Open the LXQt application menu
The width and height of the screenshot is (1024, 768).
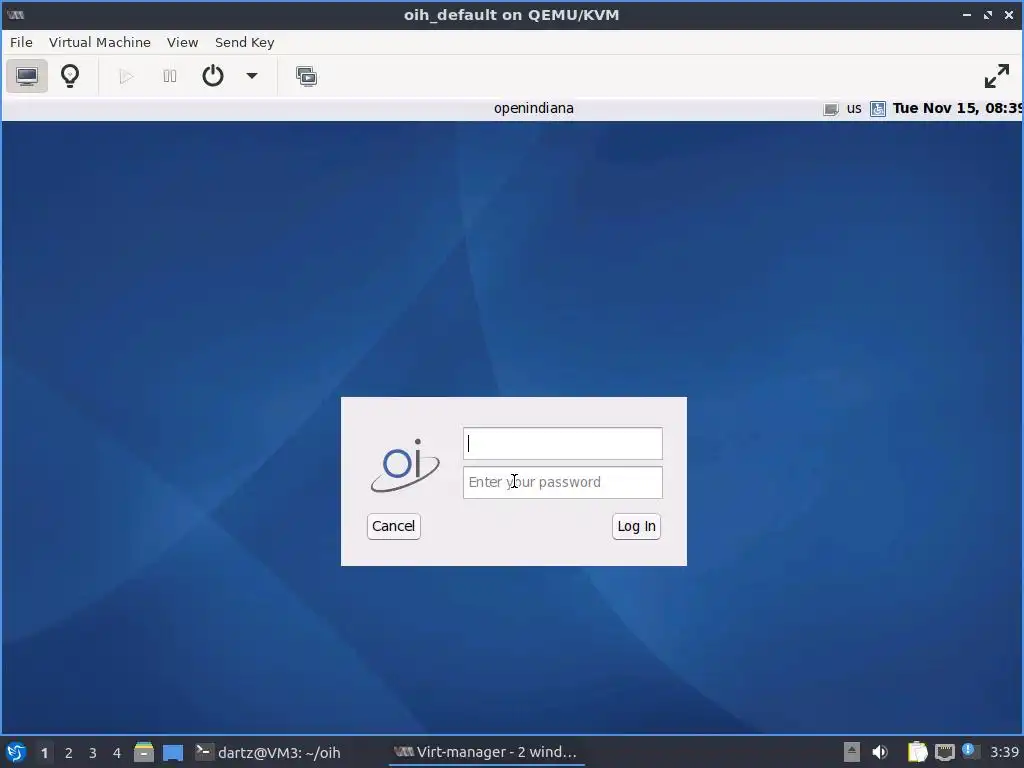[x=16, y=752]
